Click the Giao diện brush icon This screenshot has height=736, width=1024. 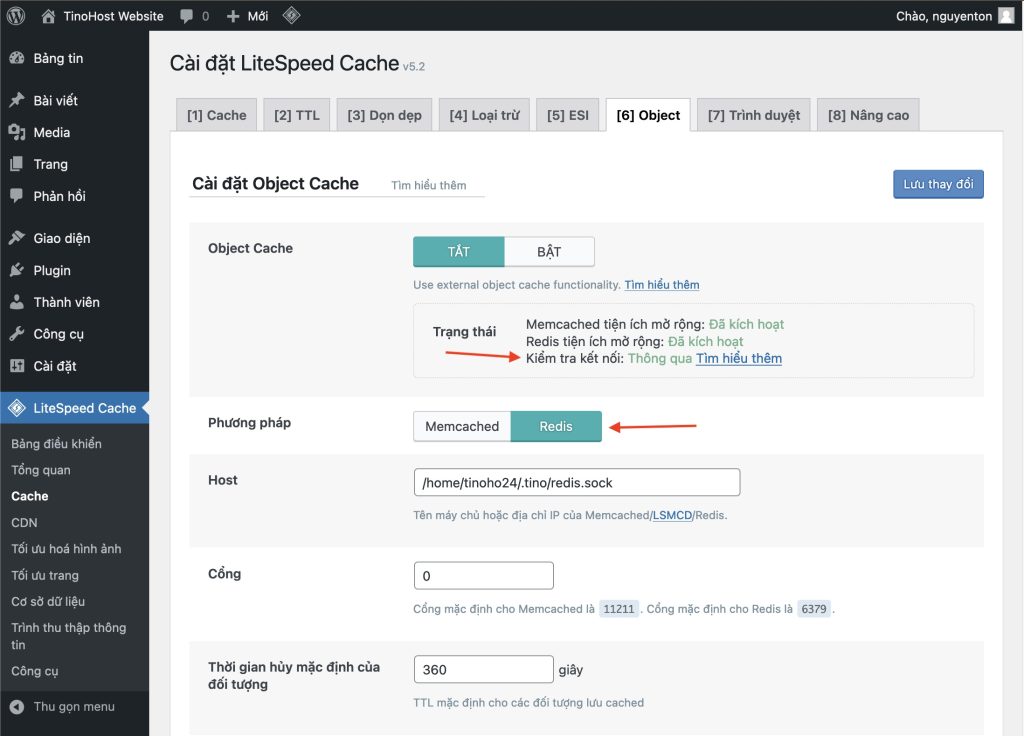(x=17, y=238)
